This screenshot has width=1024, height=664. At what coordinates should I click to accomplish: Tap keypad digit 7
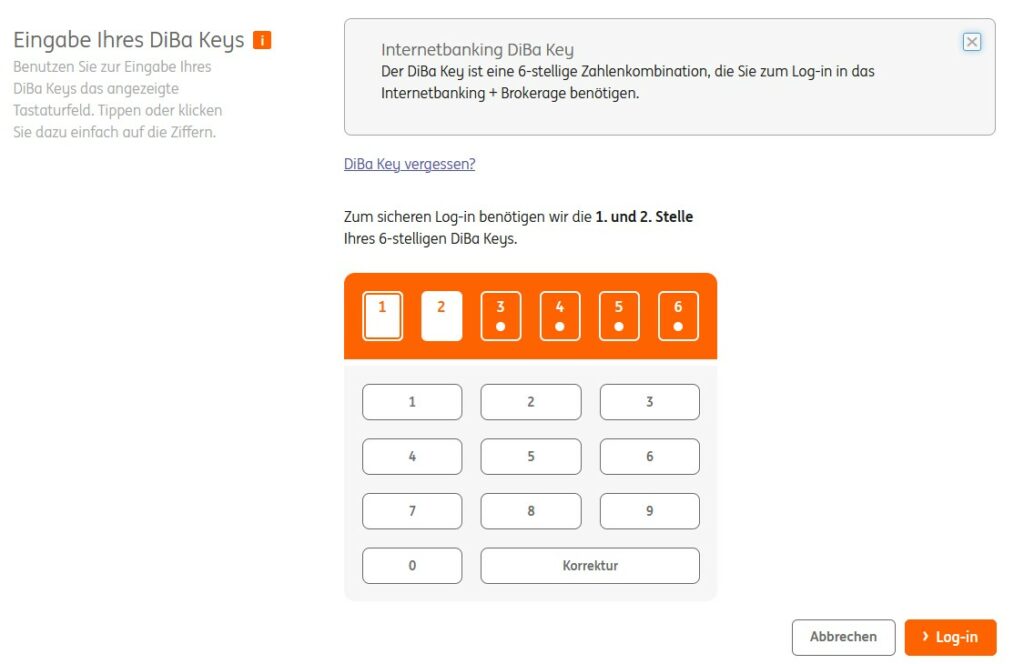pos(412,511)
